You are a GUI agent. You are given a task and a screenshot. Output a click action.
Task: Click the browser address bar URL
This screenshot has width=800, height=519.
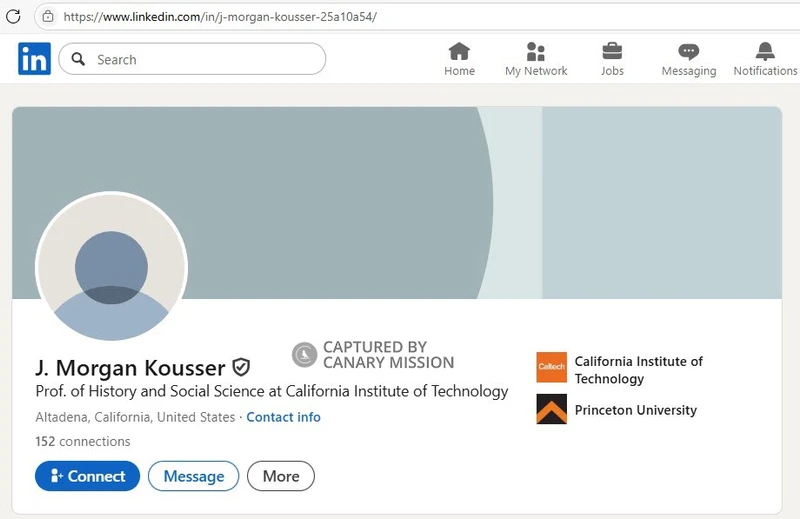220,17
